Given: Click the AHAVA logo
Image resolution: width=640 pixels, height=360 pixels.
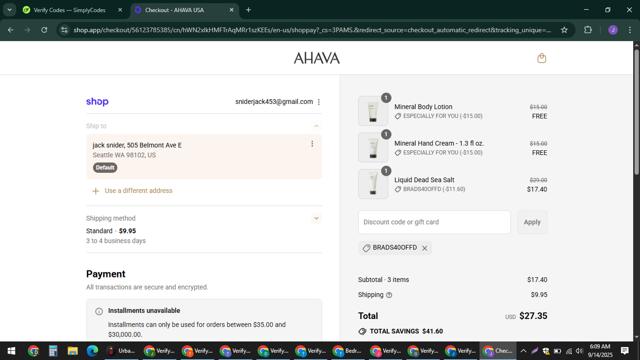Looking at the screenshot, I should click(x=317, y=58).
